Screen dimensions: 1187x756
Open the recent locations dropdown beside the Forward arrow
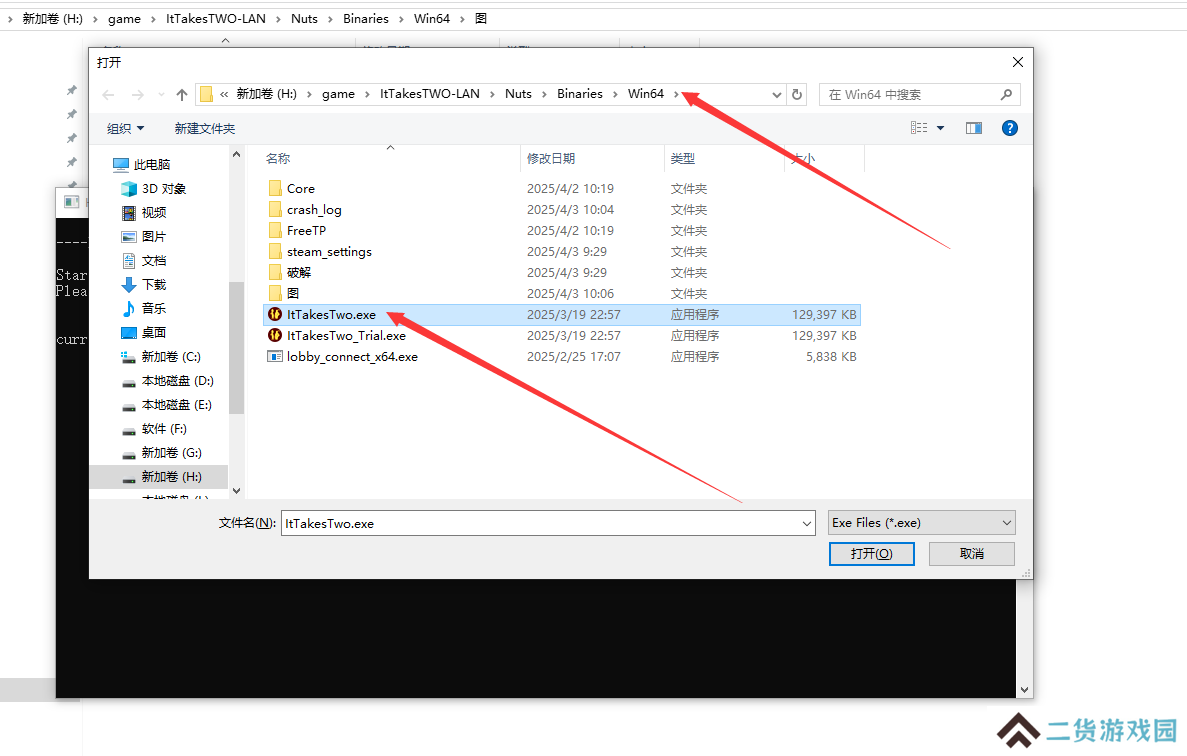pyautogui.click(x=161, y=95)
